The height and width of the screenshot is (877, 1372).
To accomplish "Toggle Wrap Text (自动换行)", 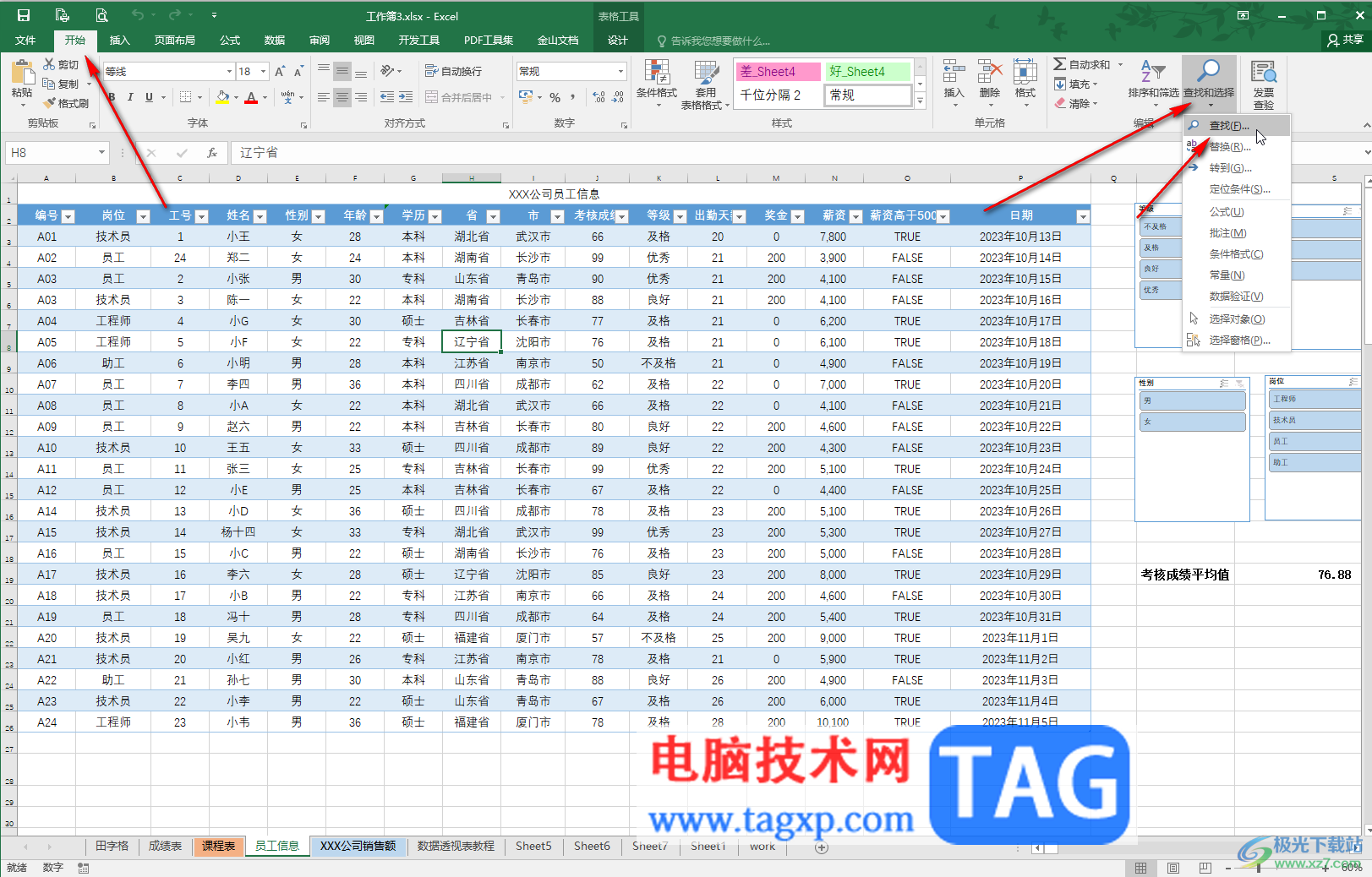I will [454, 72].
